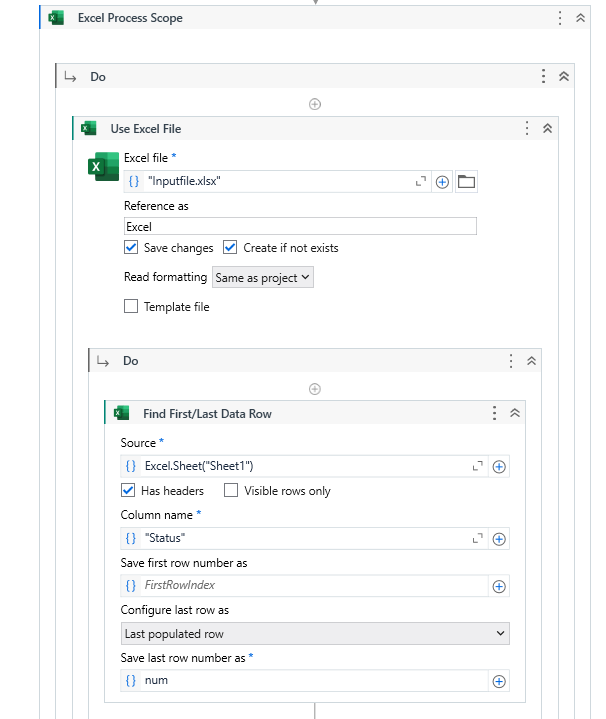This screenshot has width=606, height=719.
Task: Click the Reference as text field
Action: coord(299,227)
